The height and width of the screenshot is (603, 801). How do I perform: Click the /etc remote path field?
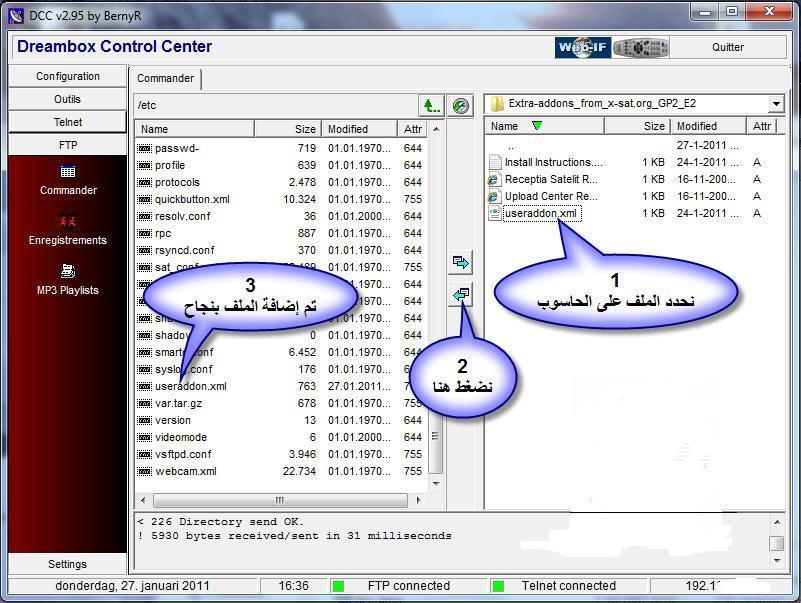[x=276, y=105]
